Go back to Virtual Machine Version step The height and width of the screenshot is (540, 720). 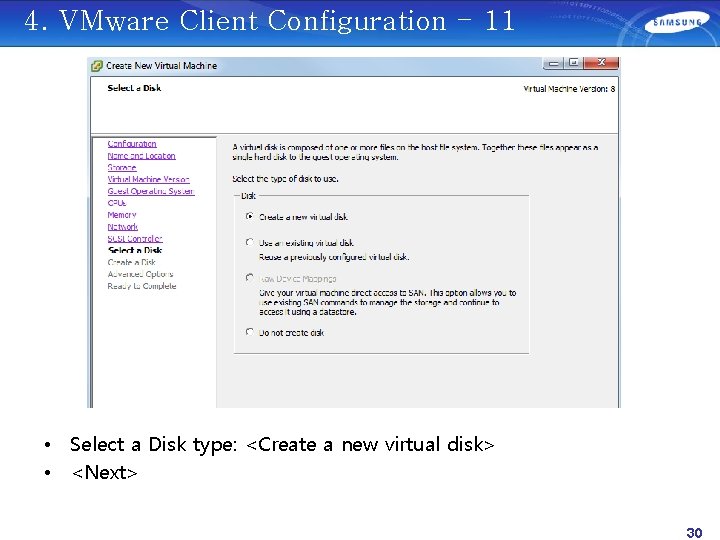coord(148,180)
